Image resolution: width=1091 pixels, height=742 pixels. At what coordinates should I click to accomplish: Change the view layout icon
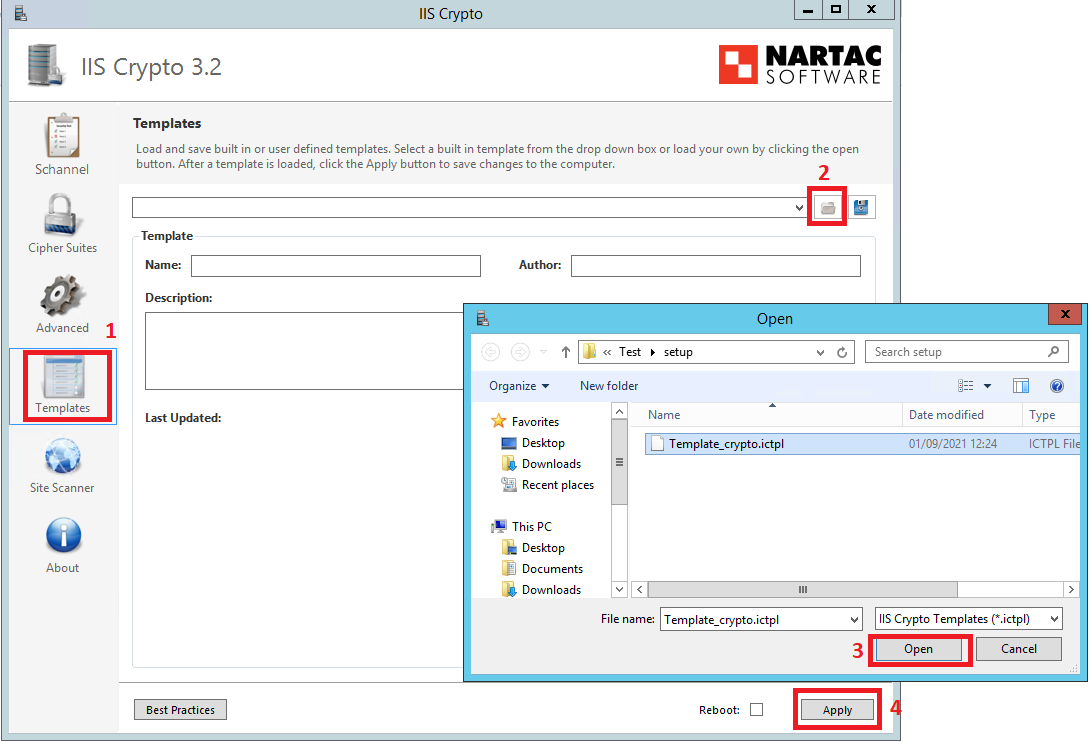tap(966, 386)
